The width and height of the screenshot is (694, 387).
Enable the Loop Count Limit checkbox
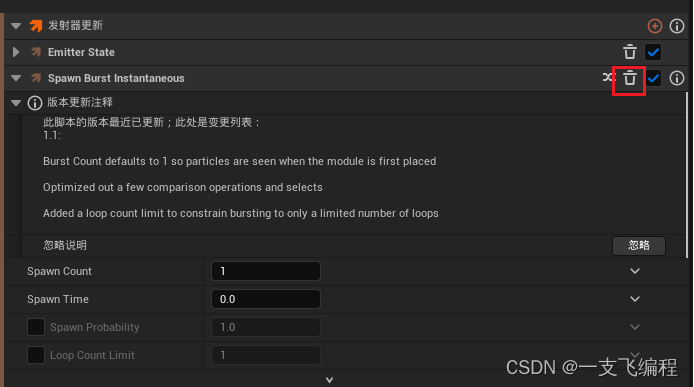36,355
